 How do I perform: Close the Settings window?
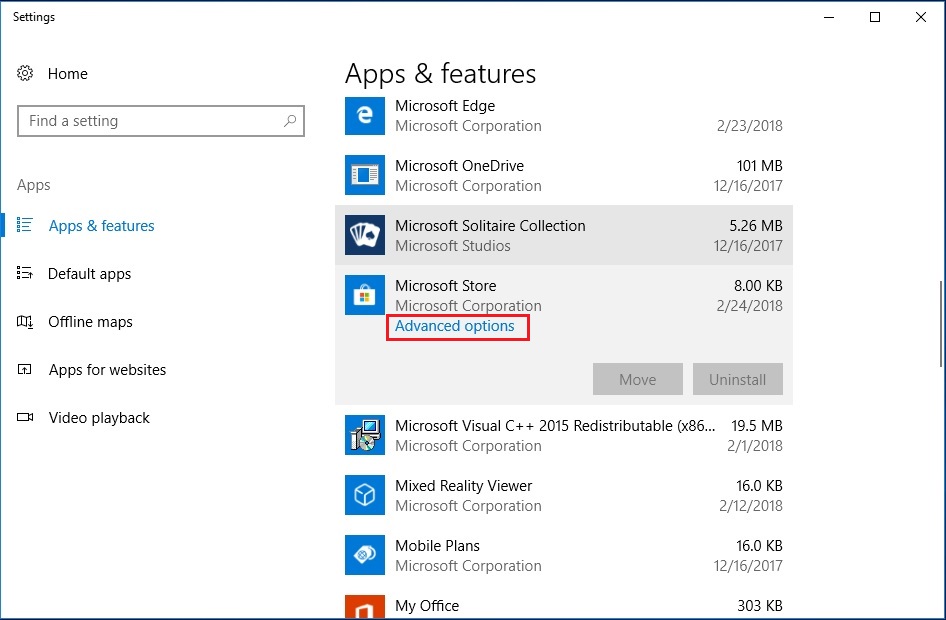point(921,17)
